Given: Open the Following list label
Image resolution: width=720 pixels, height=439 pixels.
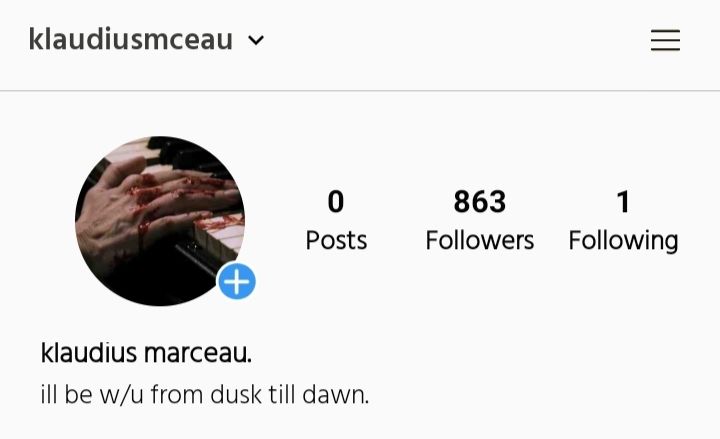Looking at the screenshot, I should click(623, 241).
